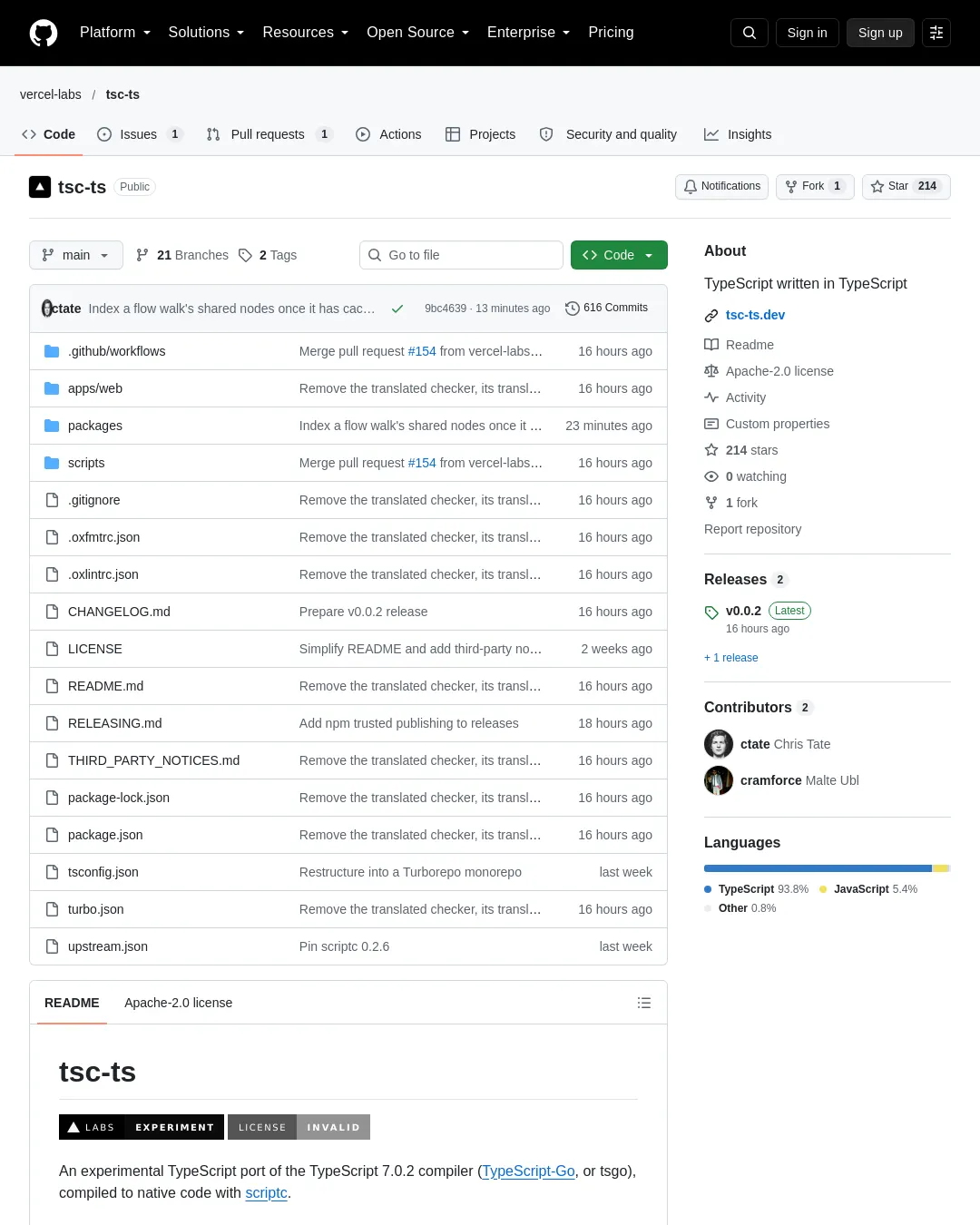Open the Actions tab

click(388, 134)
